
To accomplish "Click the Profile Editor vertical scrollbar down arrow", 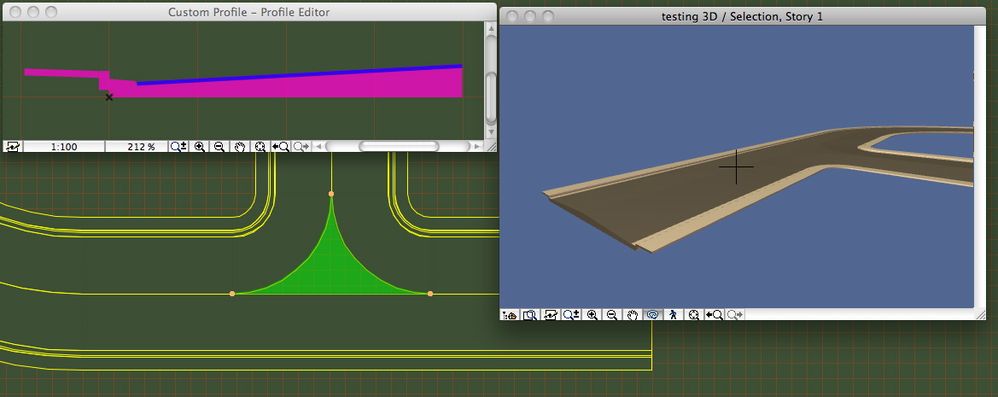I will click(491, 132).
